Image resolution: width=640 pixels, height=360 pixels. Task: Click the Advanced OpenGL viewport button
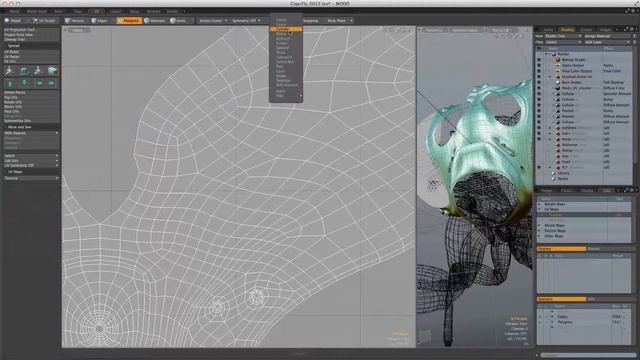tap(465, 30)
